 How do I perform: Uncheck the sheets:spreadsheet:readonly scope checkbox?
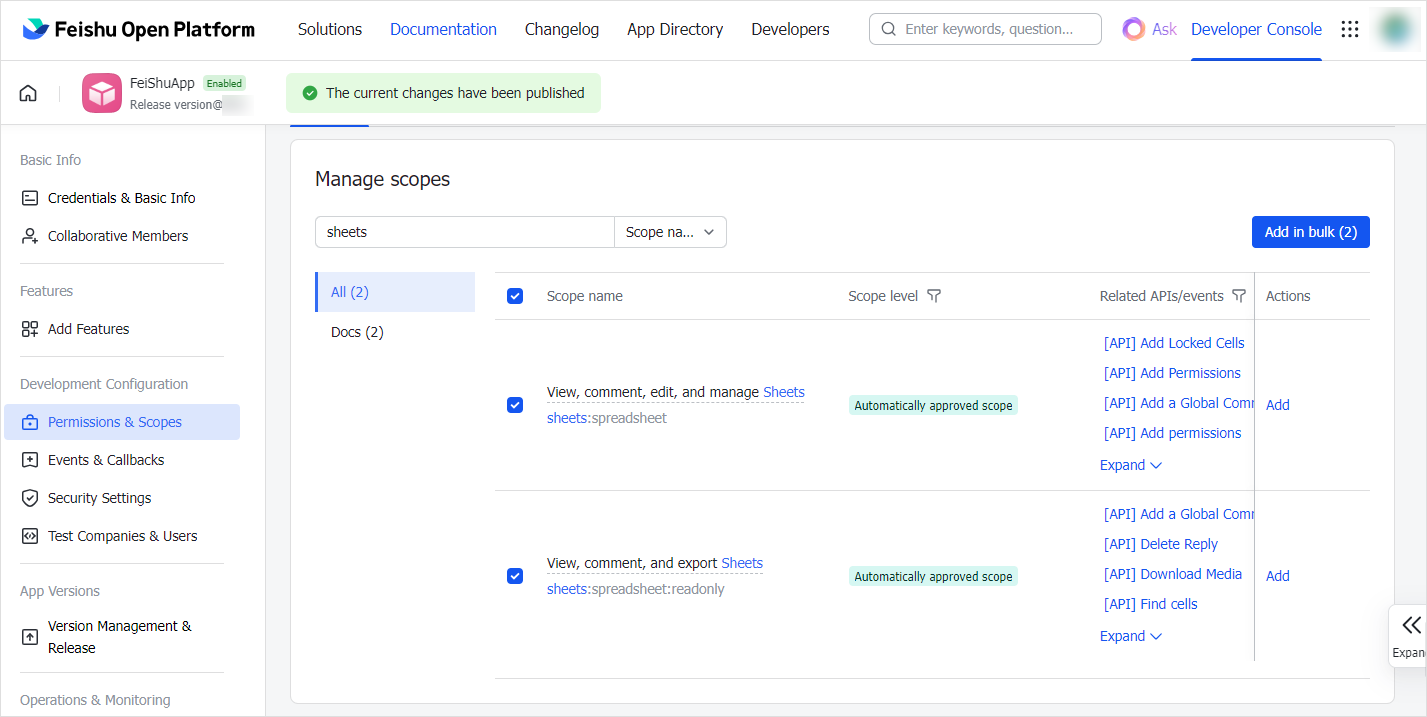tap(515, 576)
